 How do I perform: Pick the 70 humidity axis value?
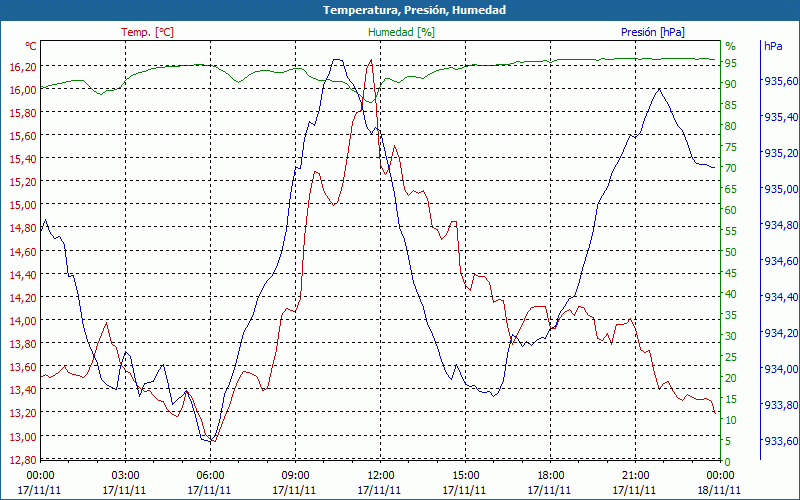731,168
